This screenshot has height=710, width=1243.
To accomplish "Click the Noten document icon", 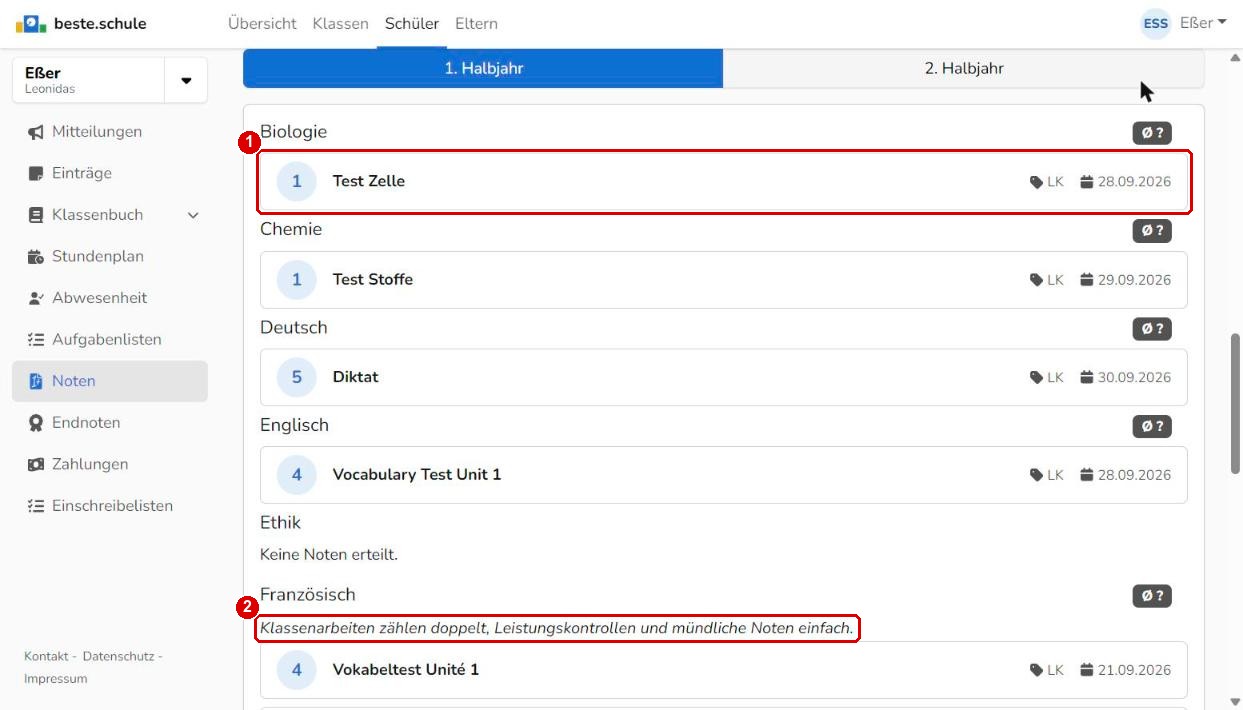I will (x=36, y=381).
